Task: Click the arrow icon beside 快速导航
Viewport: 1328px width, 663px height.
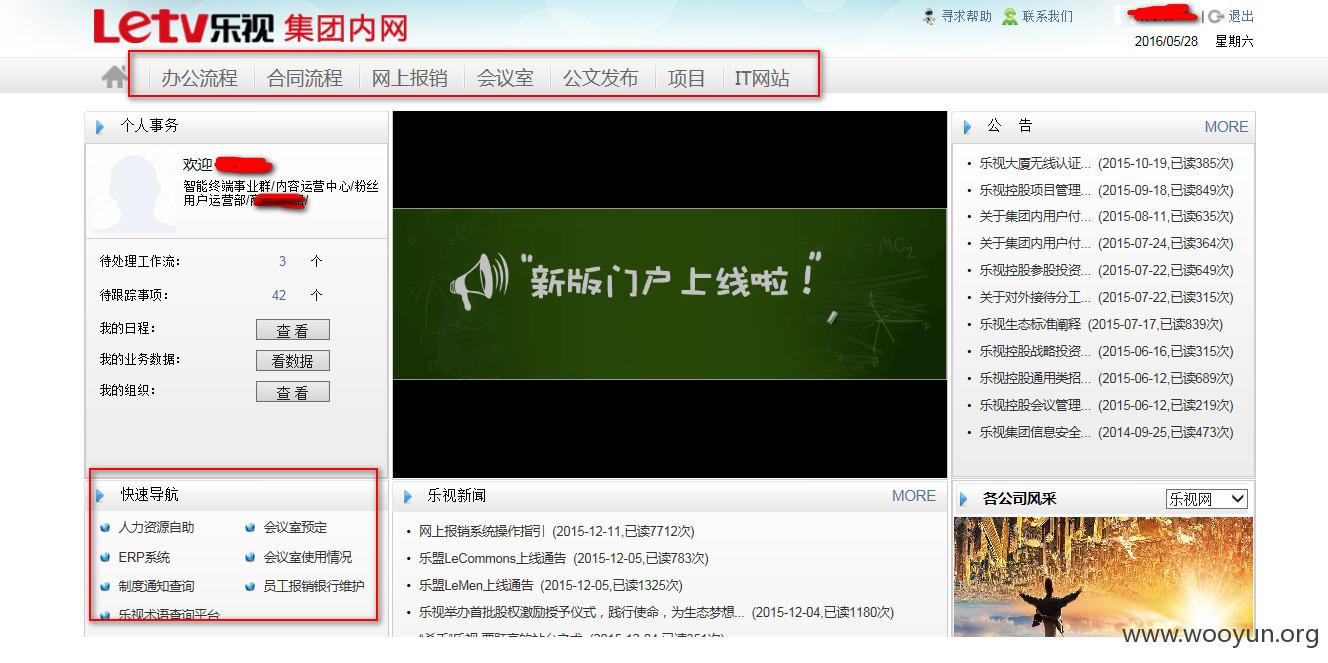Action: pyautogui.click(x=100, y=495)
